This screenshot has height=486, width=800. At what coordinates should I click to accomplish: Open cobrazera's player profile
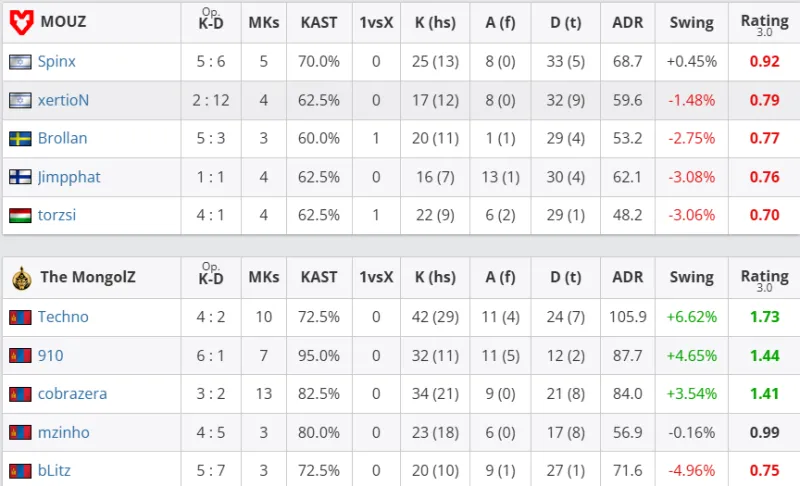point(72,394)
